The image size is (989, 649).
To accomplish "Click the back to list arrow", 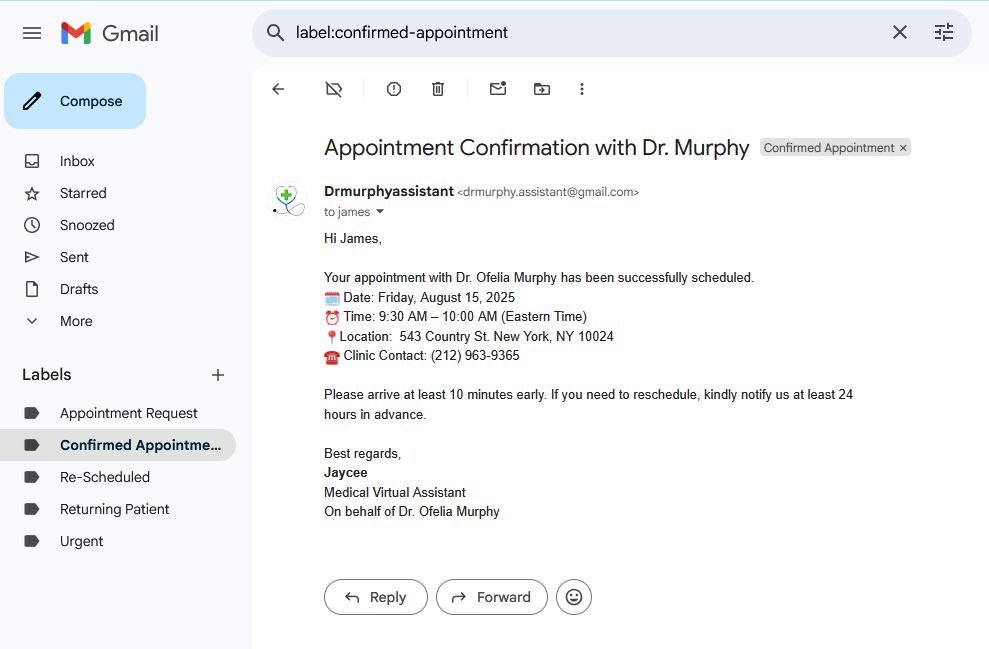I will click(x=278, y=89).
